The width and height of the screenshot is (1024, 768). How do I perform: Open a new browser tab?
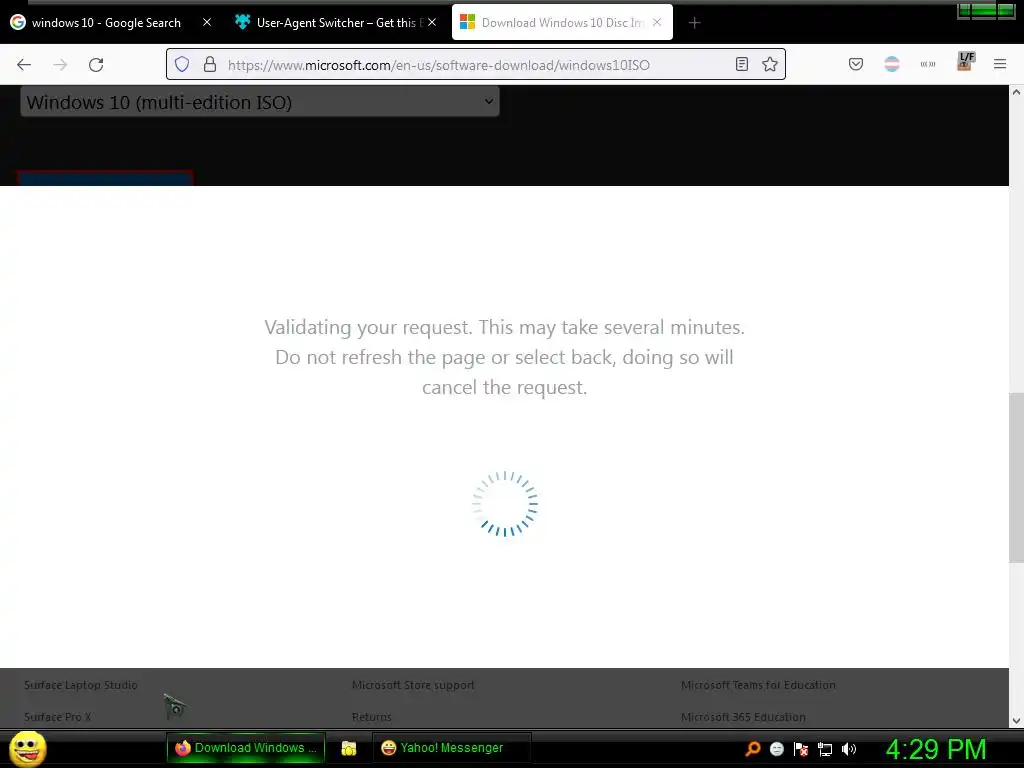(x=694, y=23)
